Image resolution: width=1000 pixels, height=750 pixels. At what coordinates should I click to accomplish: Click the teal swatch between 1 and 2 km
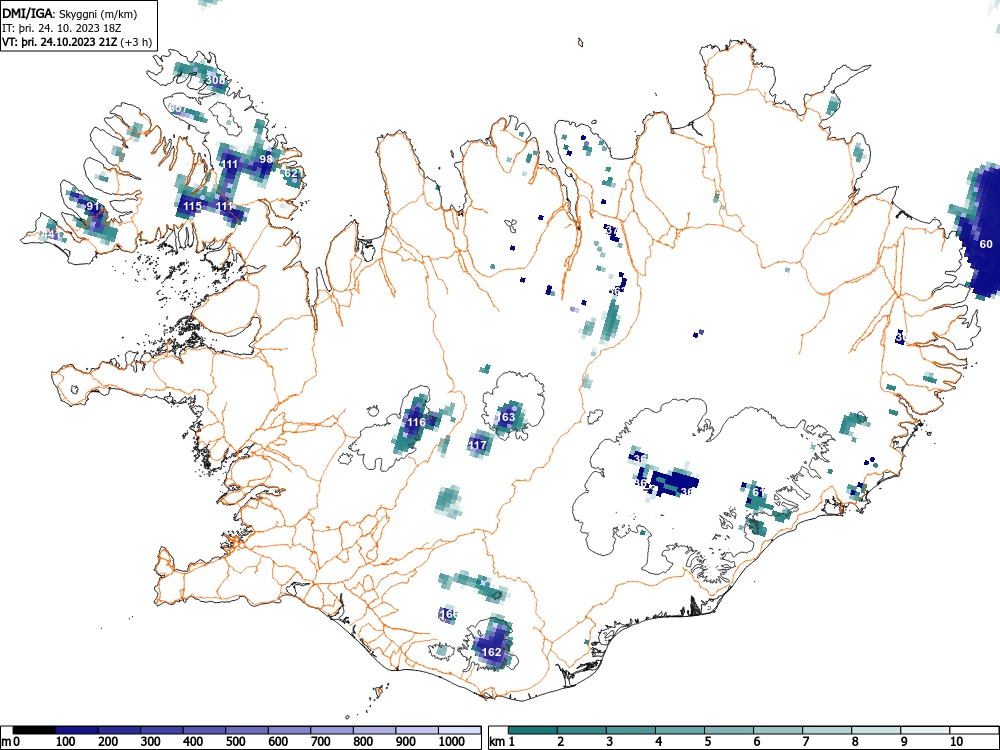533,730
